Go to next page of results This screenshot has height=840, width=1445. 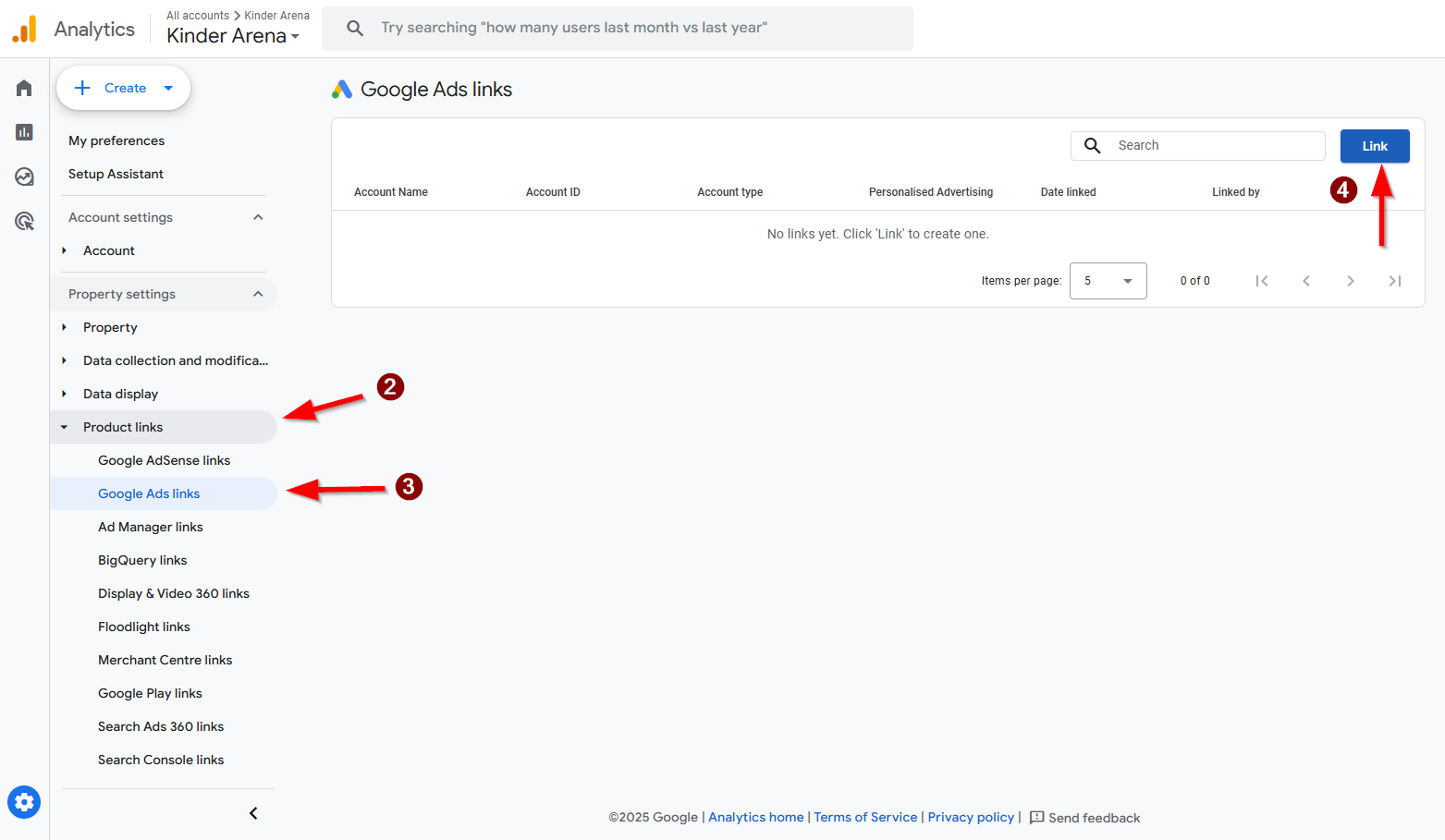(x=1351, y=281)
